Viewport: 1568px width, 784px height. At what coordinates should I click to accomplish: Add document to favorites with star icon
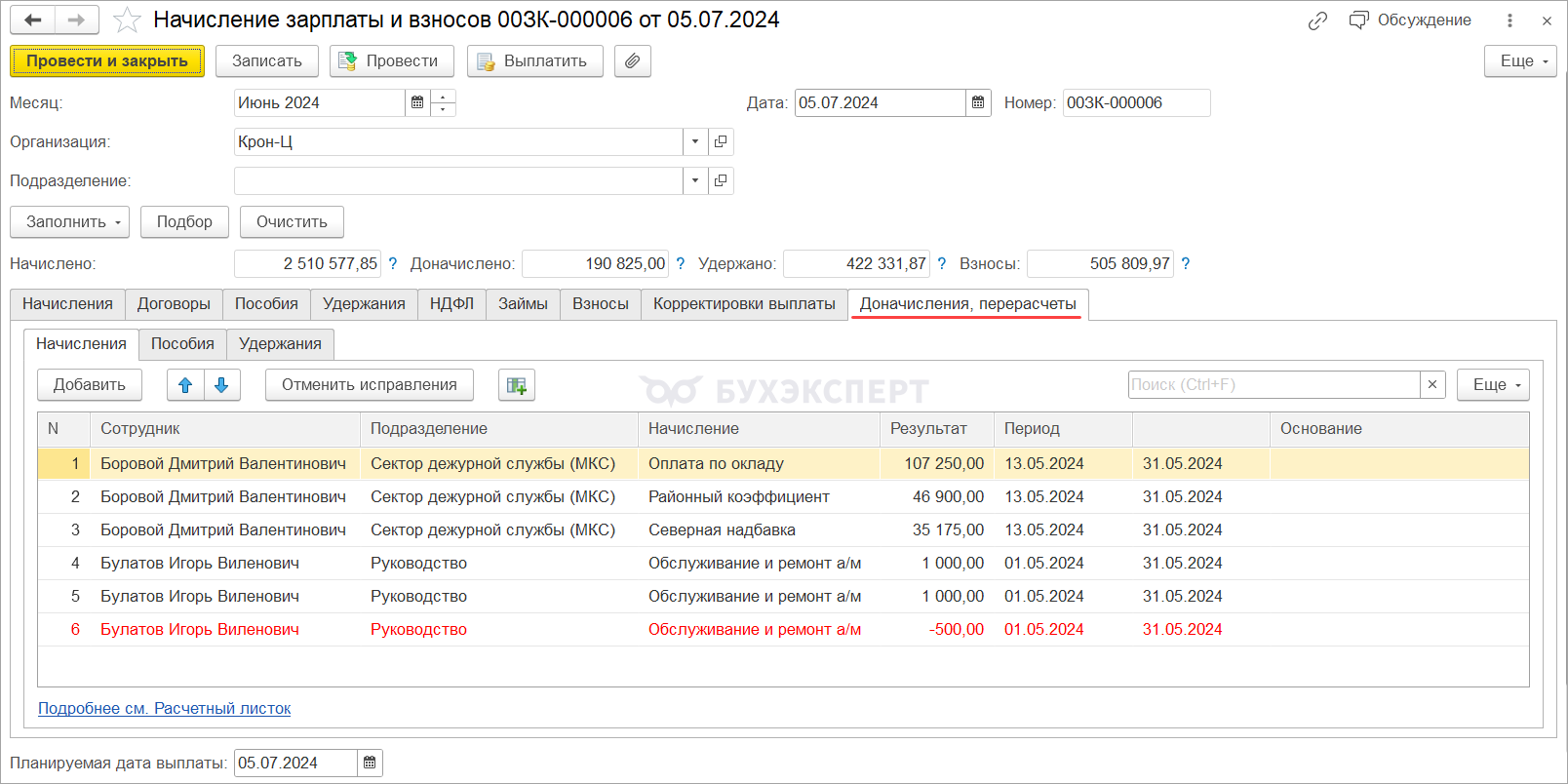point(127,20)
